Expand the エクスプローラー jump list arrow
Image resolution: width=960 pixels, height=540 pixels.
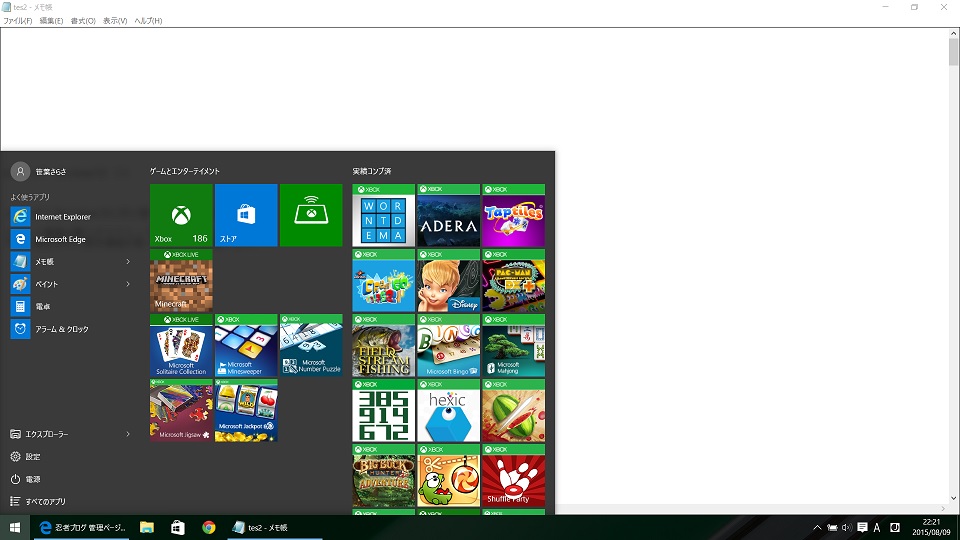point(128,434)
